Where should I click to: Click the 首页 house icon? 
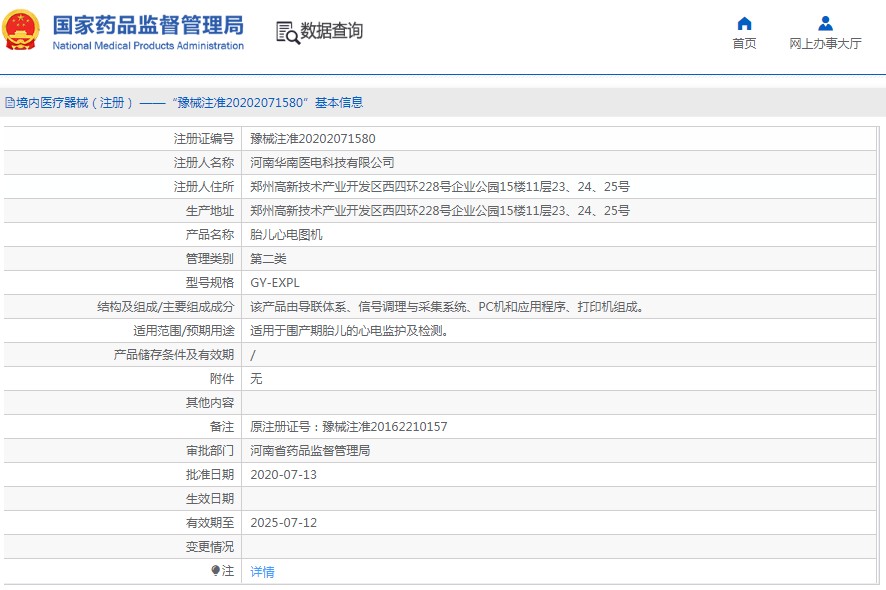744,23
